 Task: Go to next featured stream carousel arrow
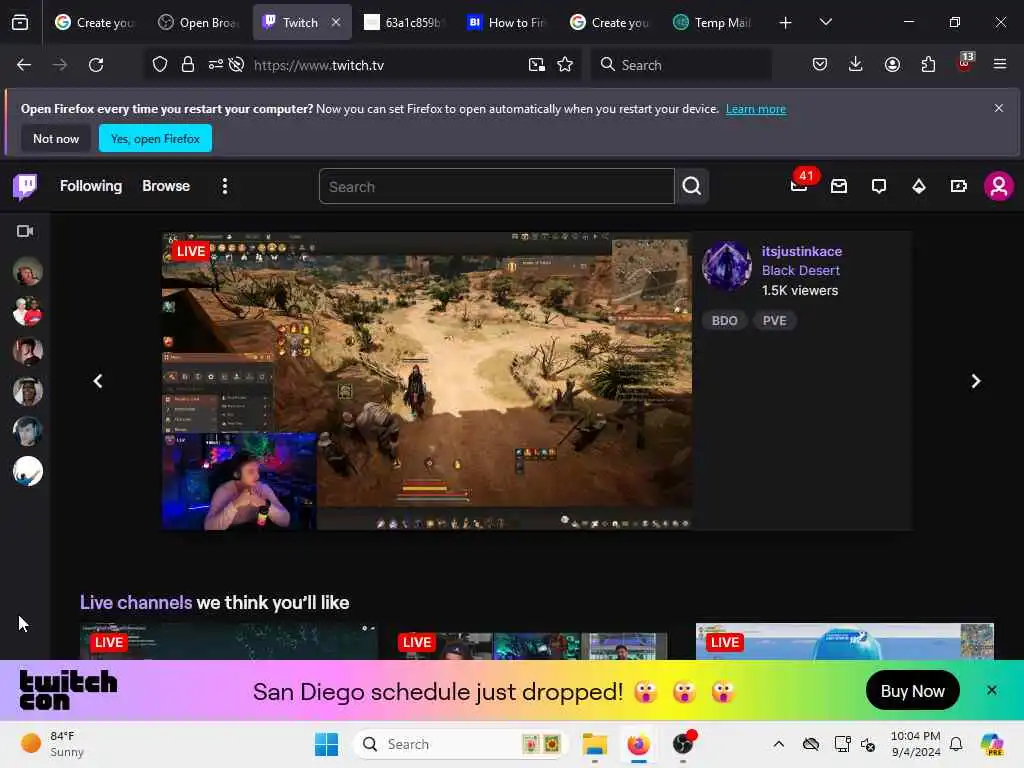[x=976, y=381]
